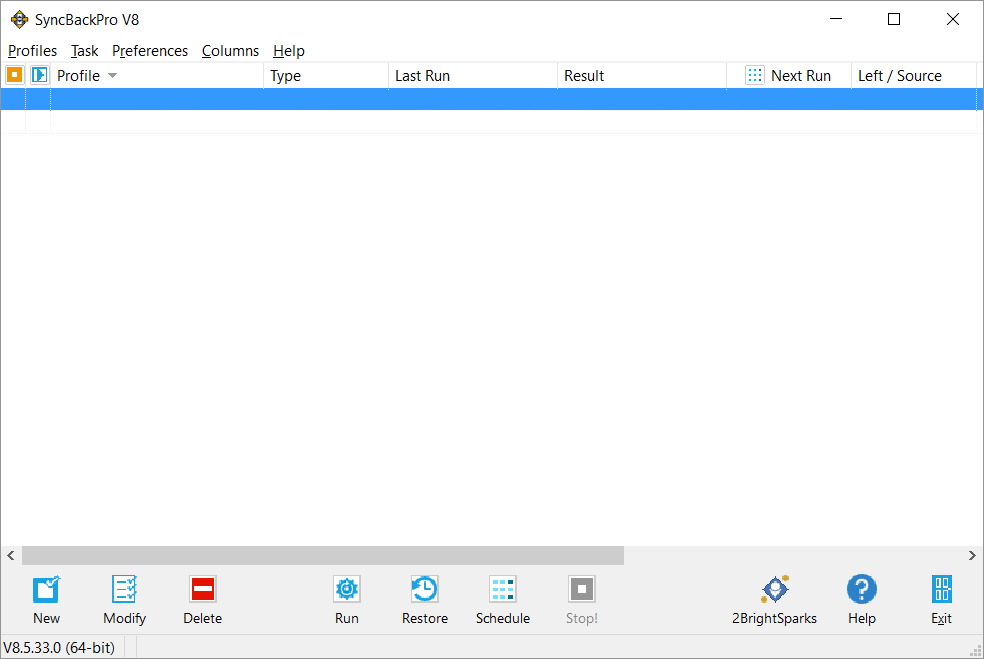This screenshot has width=984, height=659.
Task: Click the New profile icon
Action: [x=46, y=589]
